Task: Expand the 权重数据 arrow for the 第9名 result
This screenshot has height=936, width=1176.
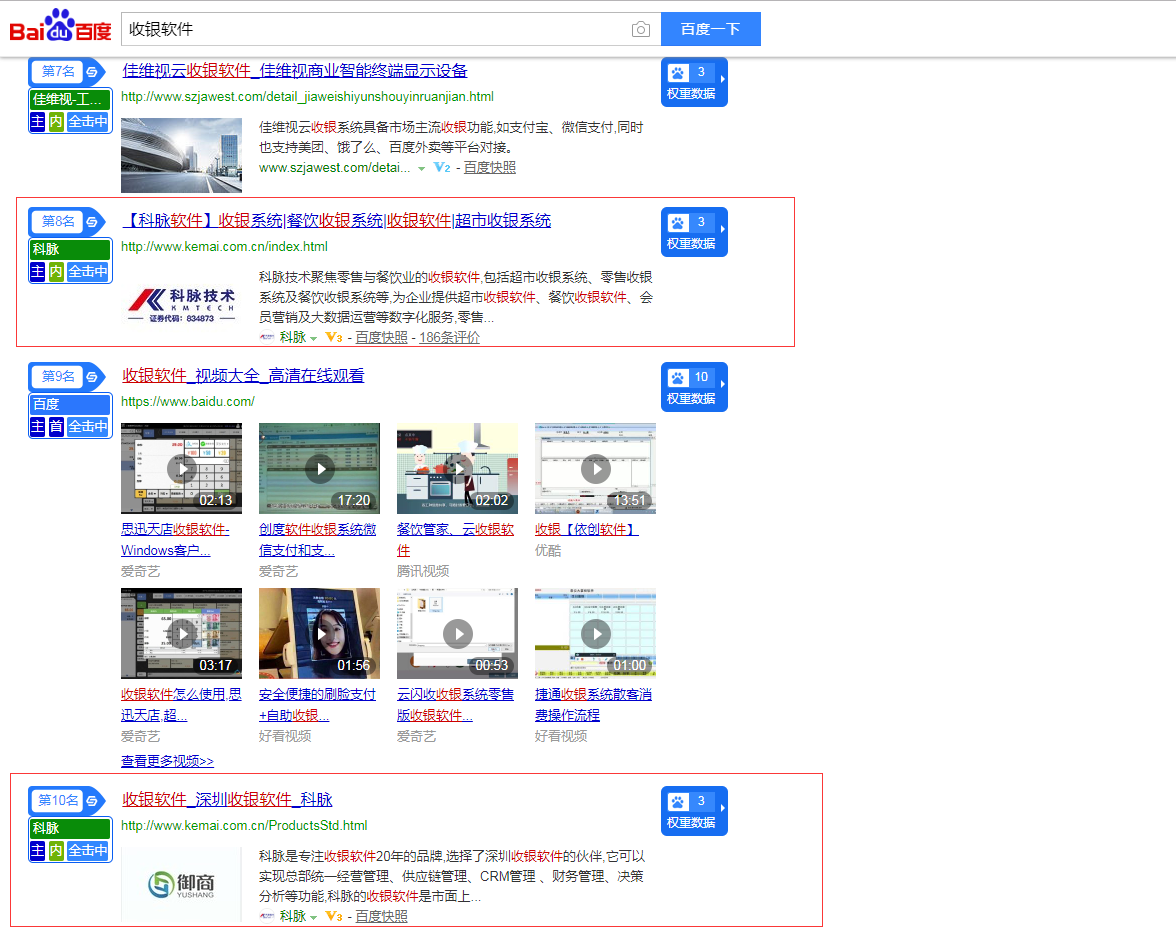Action: (x=722, y=384)
